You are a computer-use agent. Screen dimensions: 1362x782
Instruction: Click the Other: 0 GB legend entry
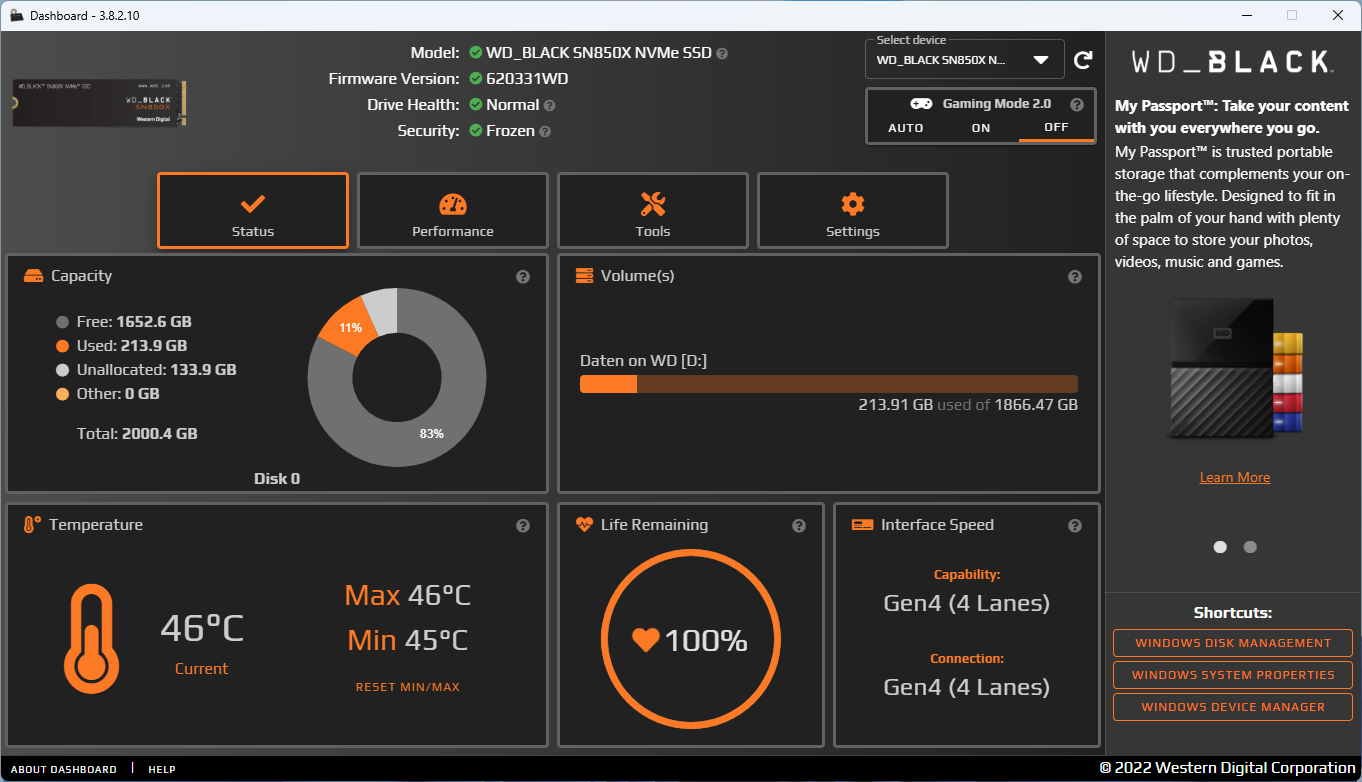pos(108,394)
